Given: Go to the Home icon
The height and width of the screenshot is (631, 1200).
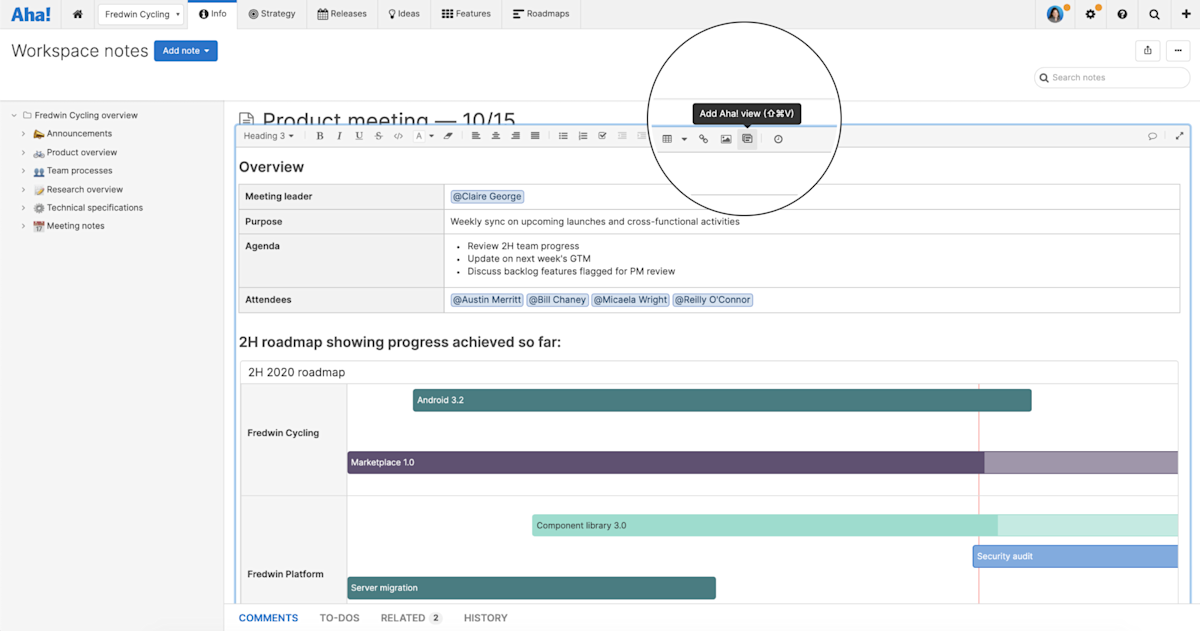Looking at the screenshot, I should [x=77, y=14].
